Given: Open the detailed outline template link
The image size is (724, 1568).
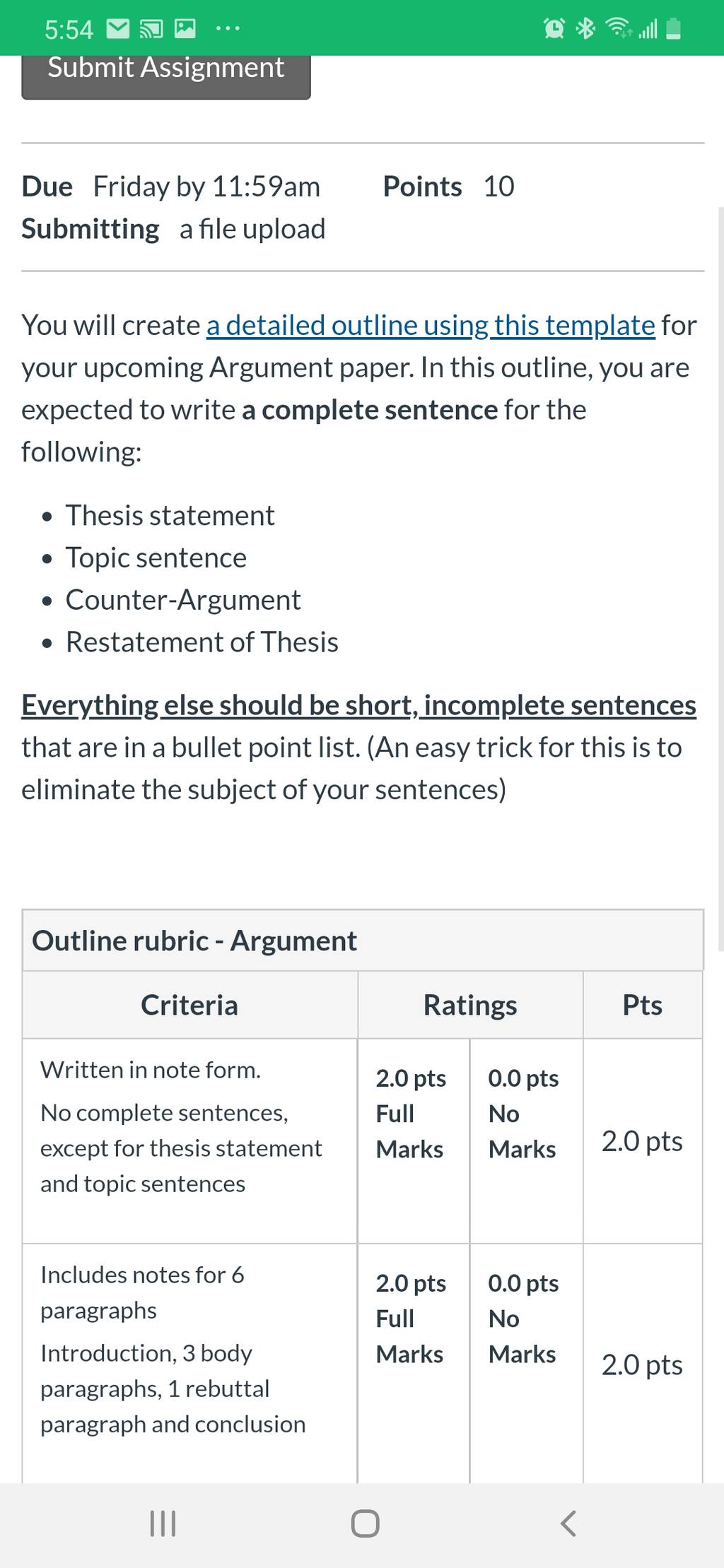Looking at the screenshot, I should (x=431, y=326).
